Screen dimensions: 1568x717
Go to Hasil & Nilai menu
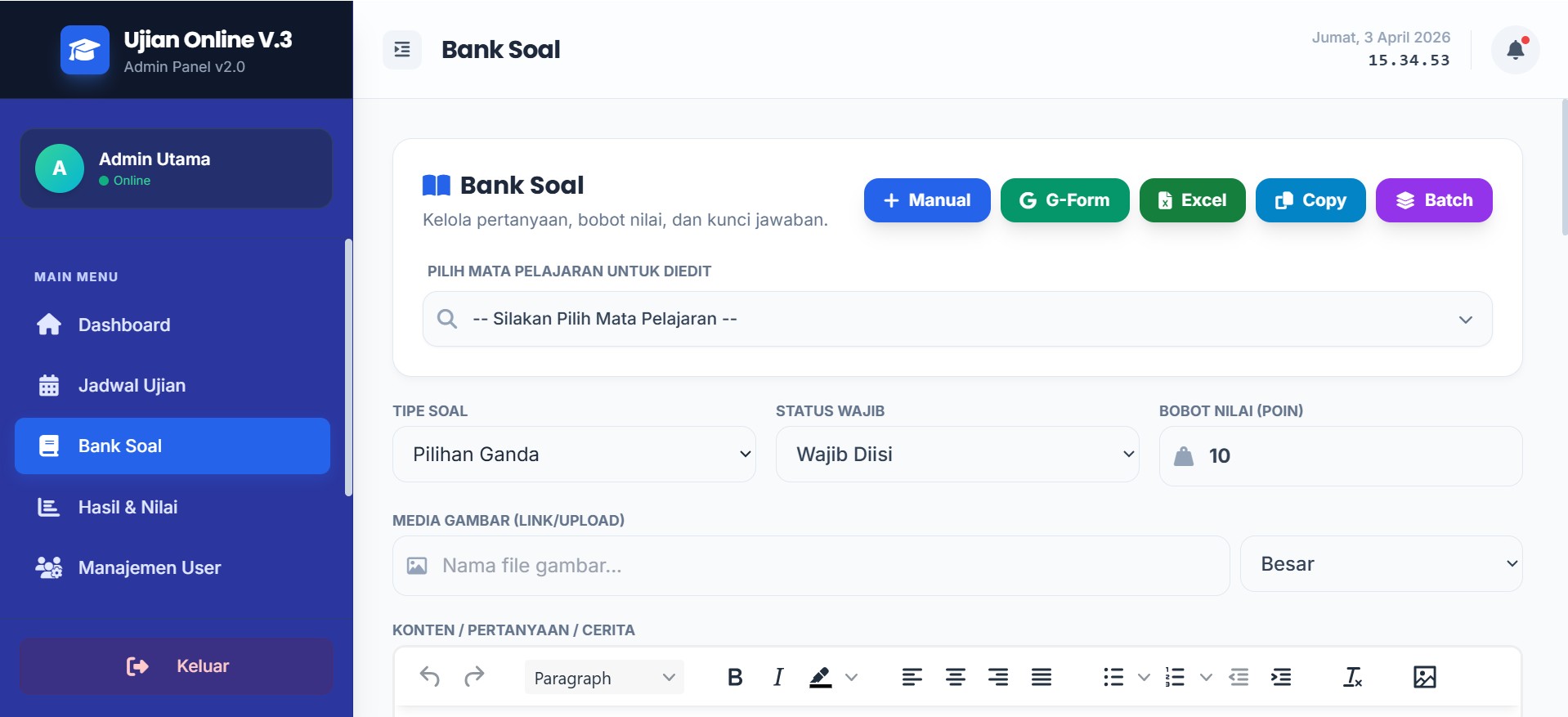click(128, 508)
